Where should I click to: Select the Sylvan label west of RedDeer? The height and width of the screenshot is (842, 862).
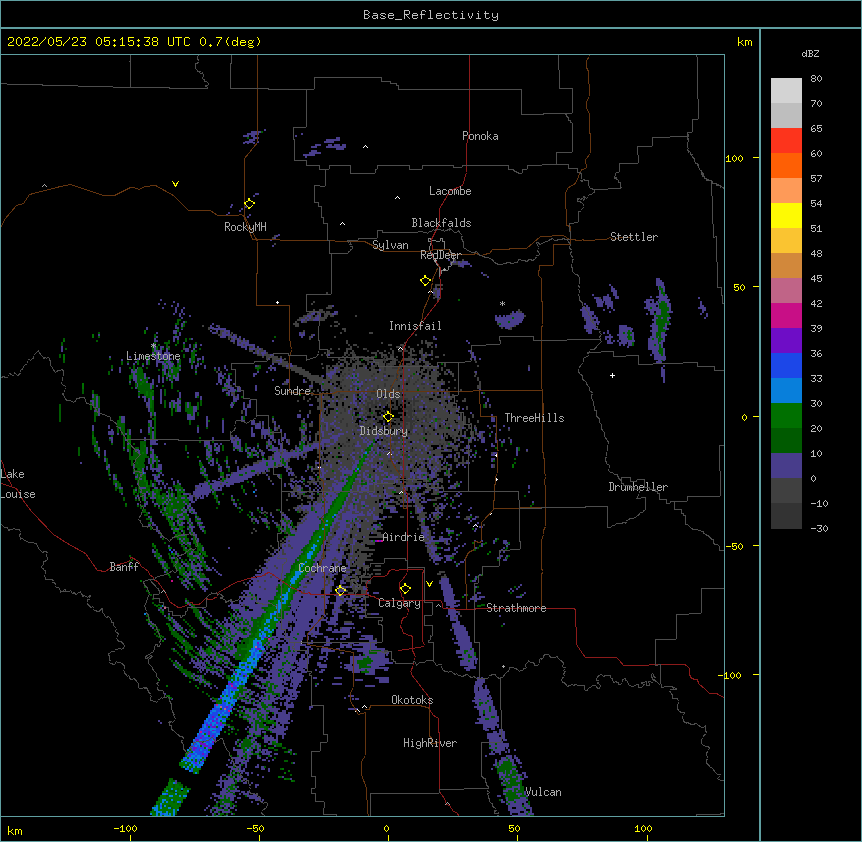(390, 245)
